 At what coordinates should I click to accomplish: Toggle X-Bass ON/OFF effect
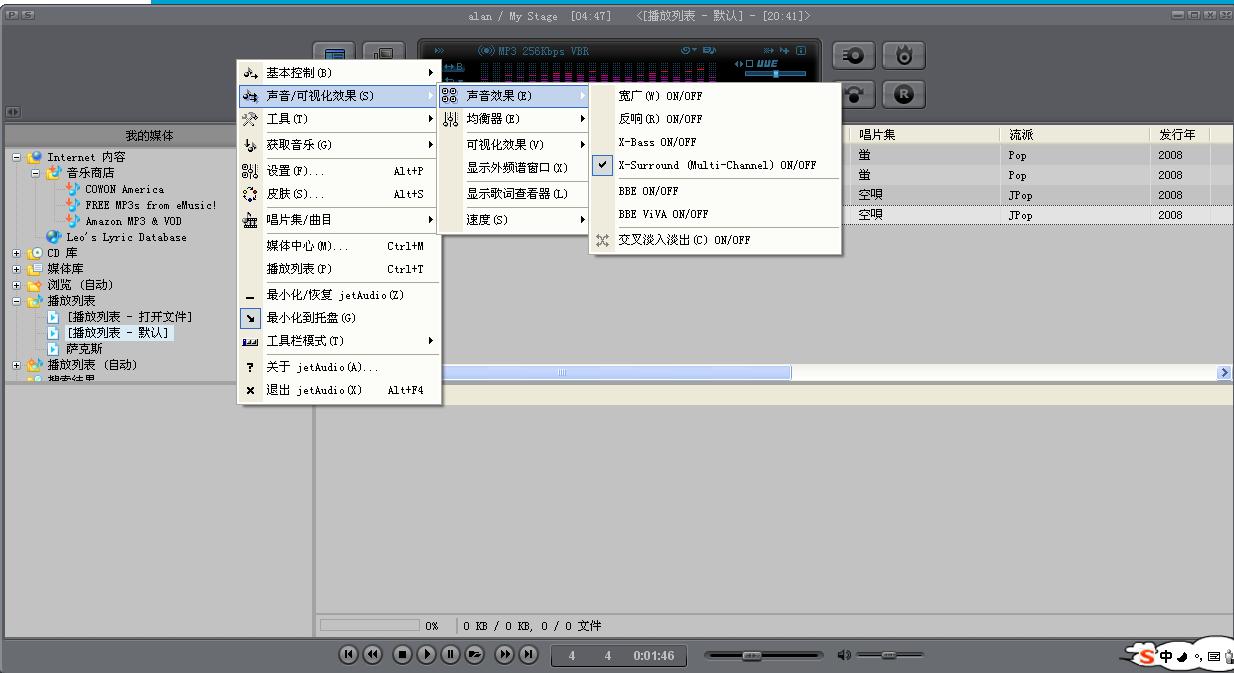tap(657, 143)
